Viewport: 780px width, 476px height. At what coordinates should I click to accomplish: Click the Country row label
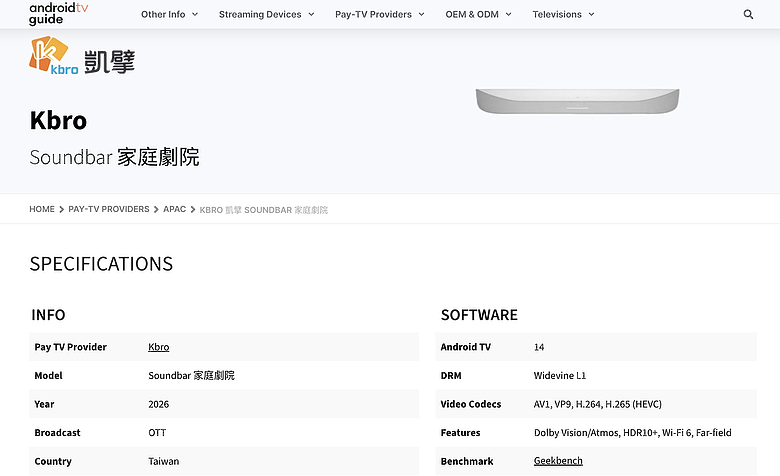click(x=53, y=462)
